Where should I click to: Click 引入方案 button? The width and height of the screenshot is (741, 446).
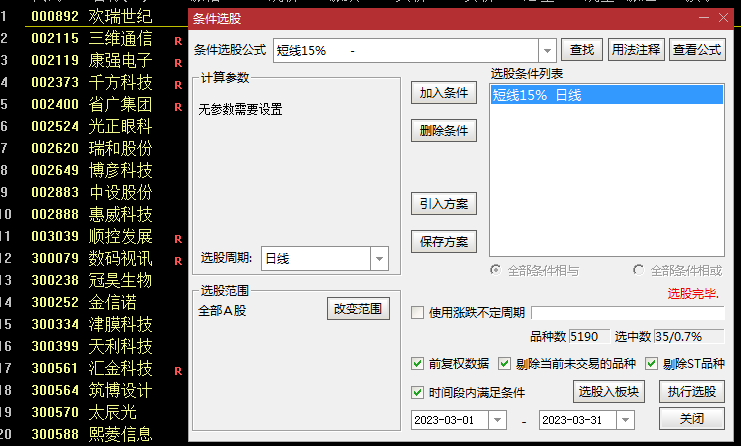444,204
